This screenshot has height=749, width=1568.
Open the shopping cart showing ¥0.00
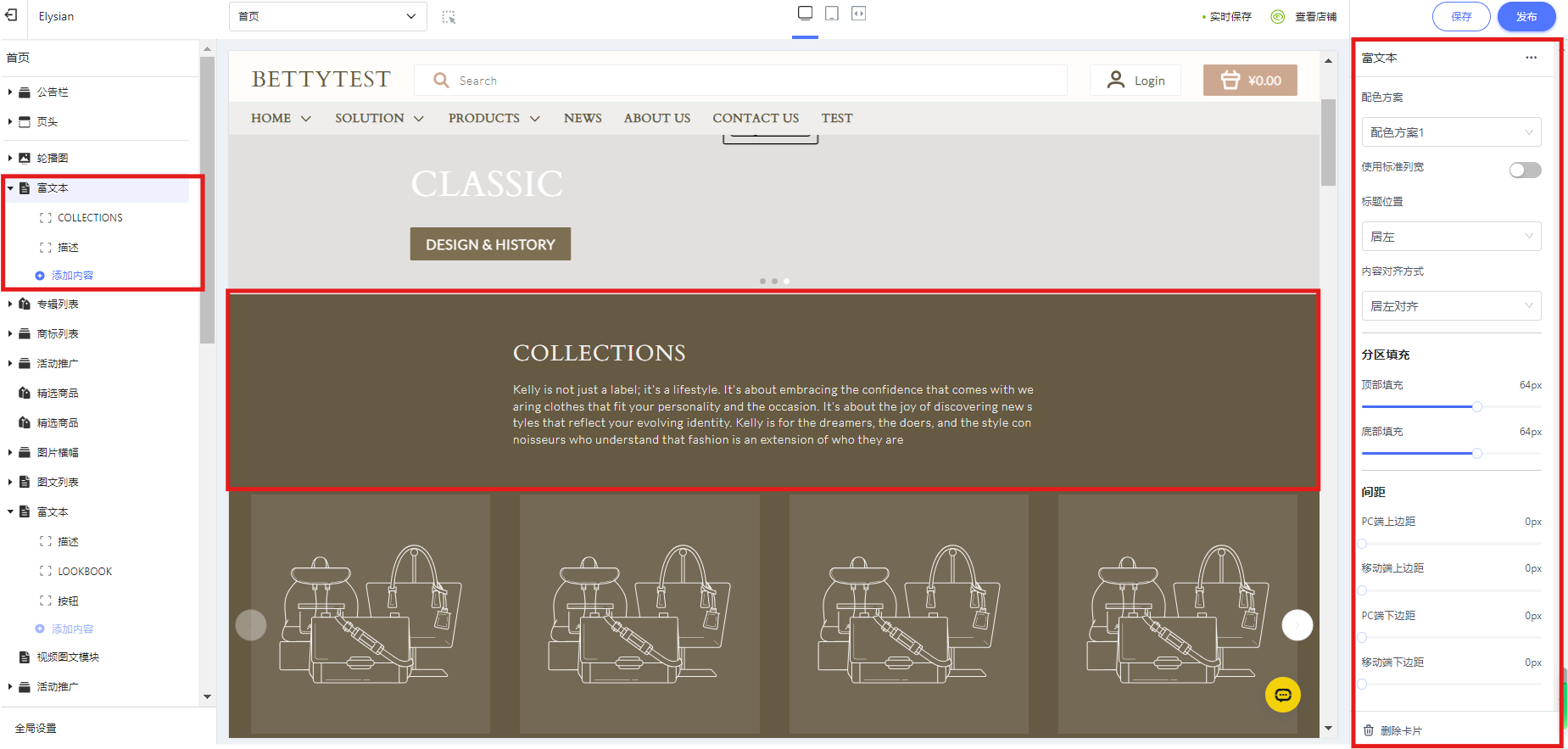[1249, 81]
